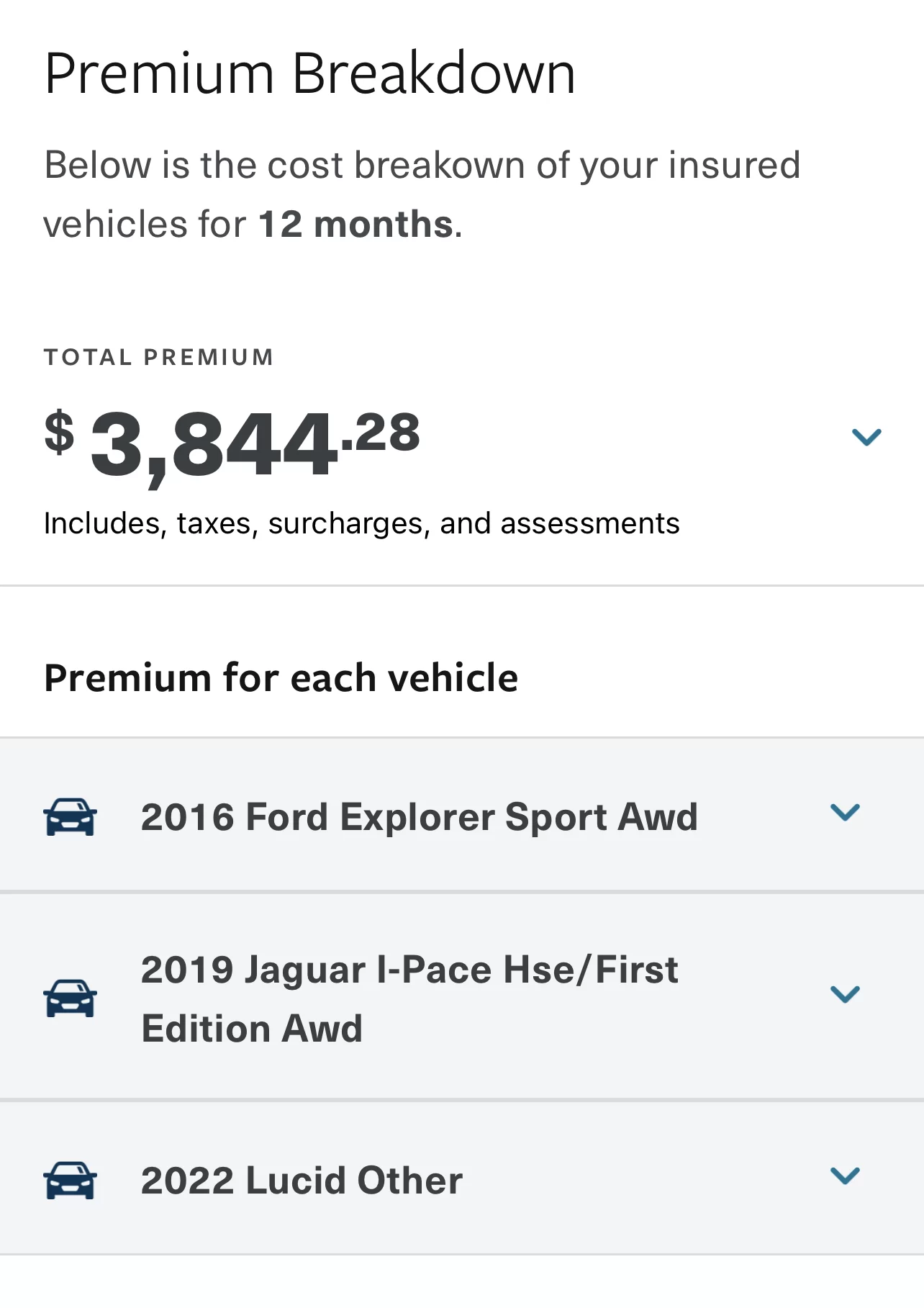Click the car icon beside Lucid Other
Viewport: 924px width, 1308px height.
coord(70,1181)
